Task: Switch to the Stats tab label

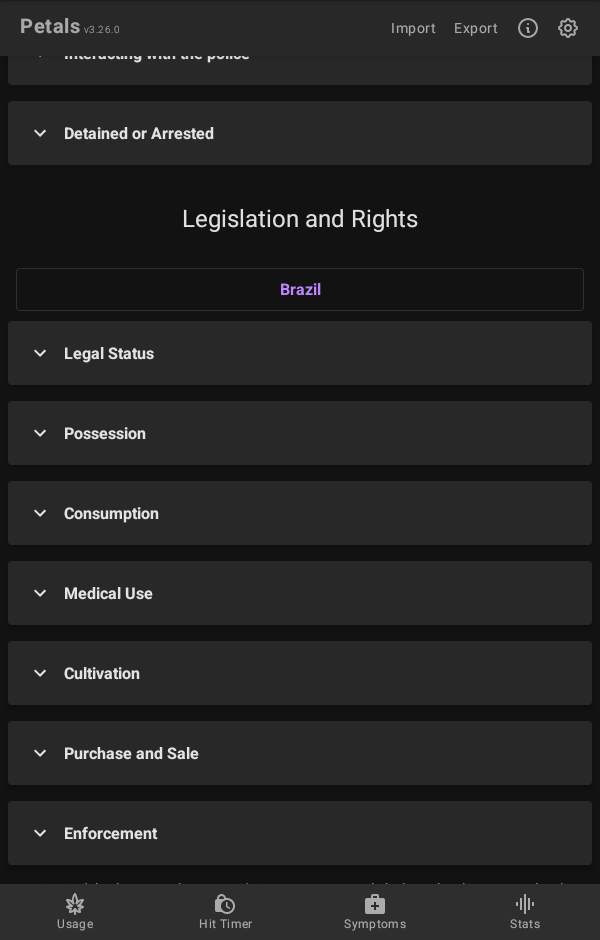Action: tap(525, 924)
